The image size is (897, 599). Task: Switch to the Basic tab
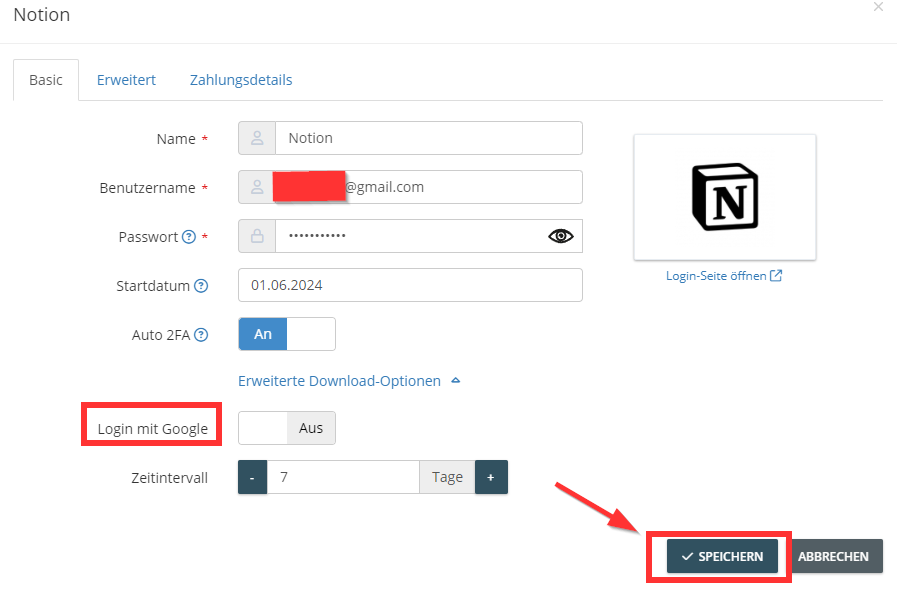(46, 80)
